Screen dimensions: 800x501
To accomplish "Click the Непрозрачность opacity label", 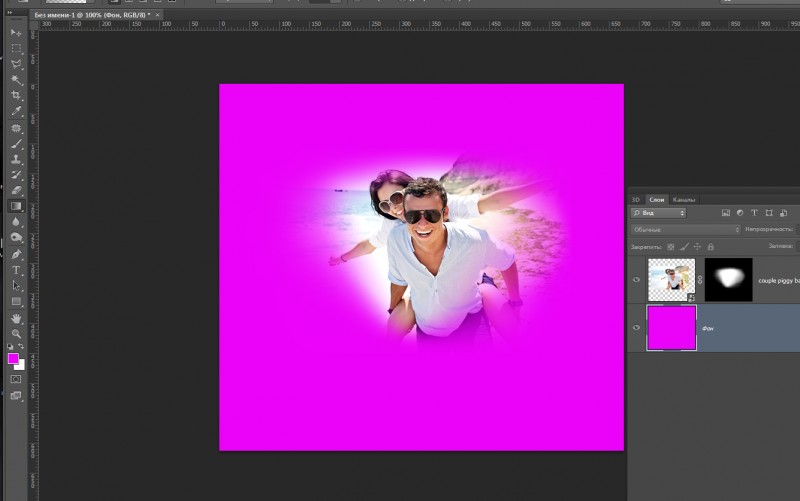I will coord(769,229).
